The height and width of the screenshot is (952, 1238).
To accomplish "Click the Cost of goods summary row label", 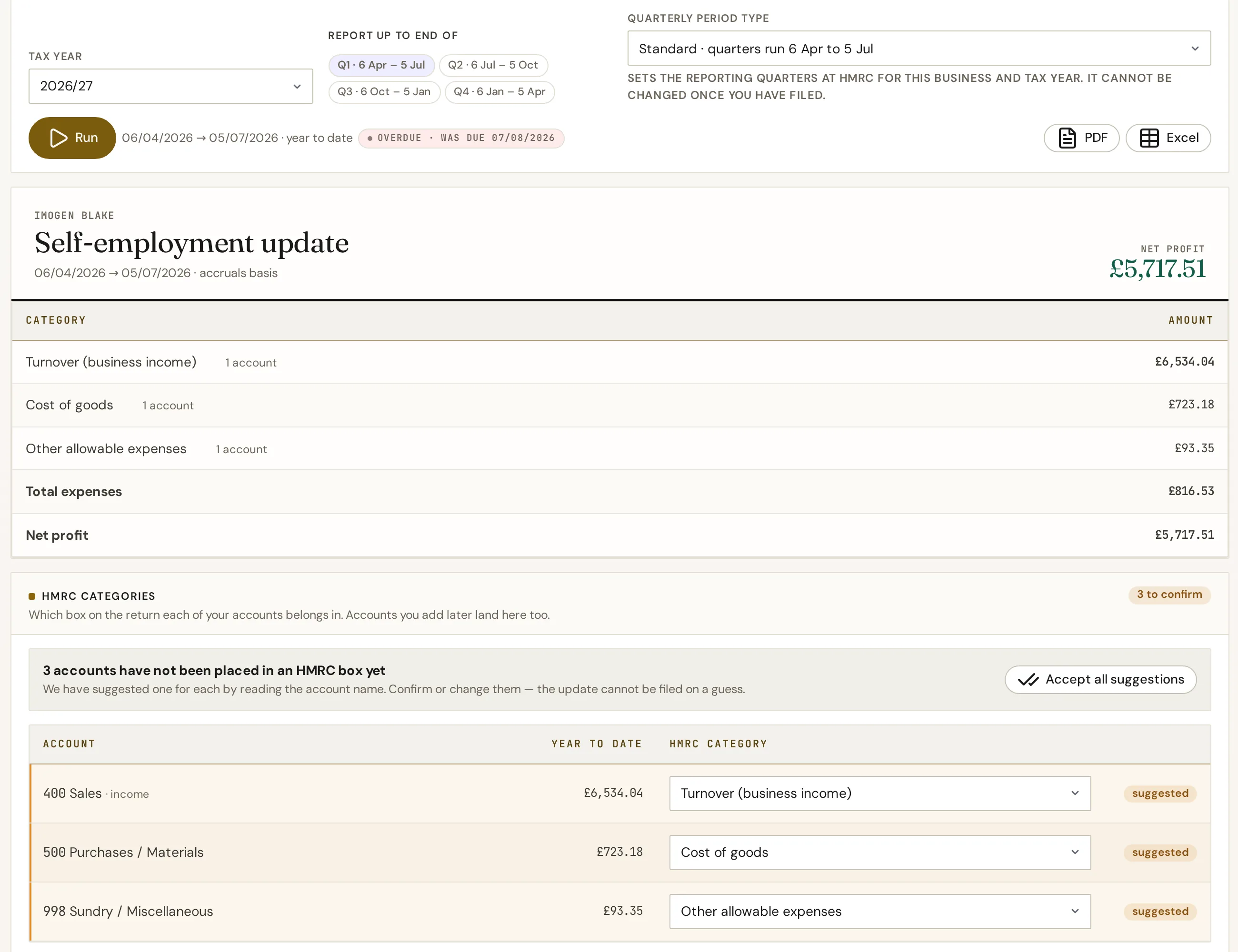I will coord(69,405).
